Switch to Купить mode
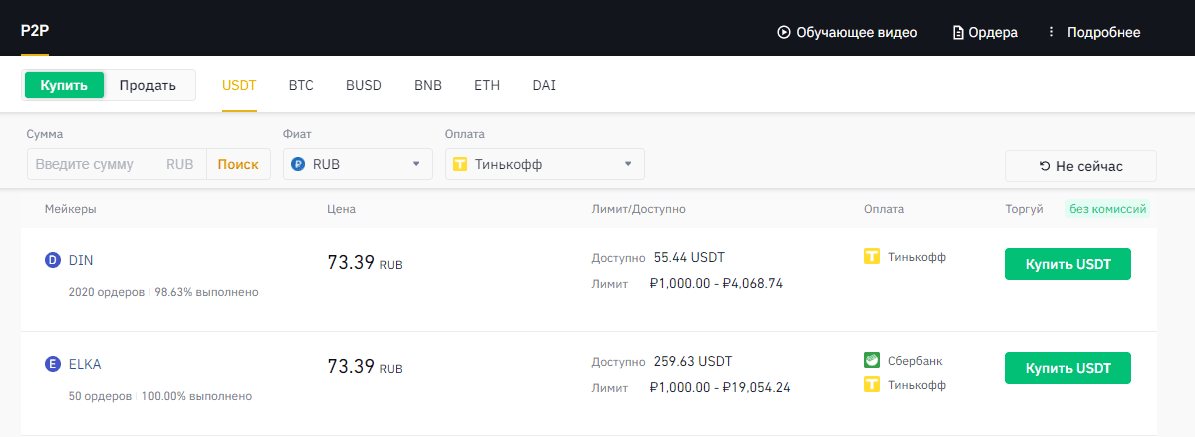Image resolution: width=1195 pixels, height=437 pixels. (x=65, y=85)
